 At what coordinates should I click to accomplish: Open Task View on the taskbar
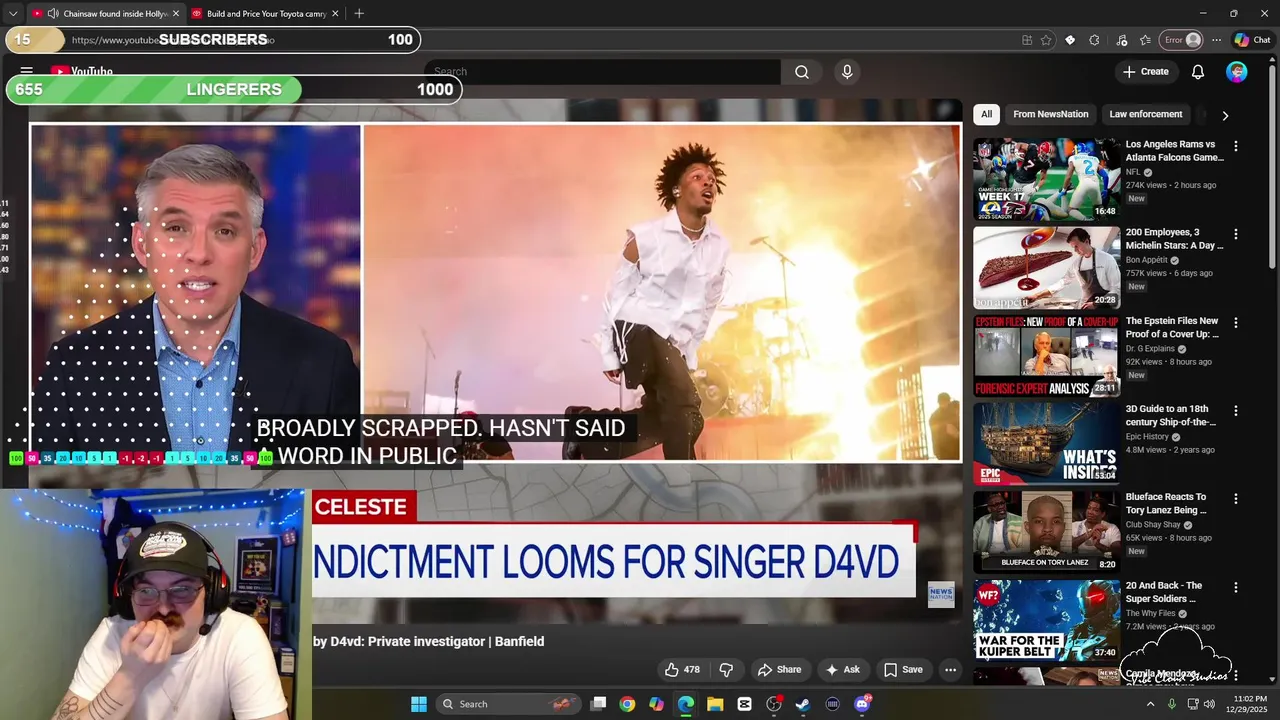click(x=598, y=704)
